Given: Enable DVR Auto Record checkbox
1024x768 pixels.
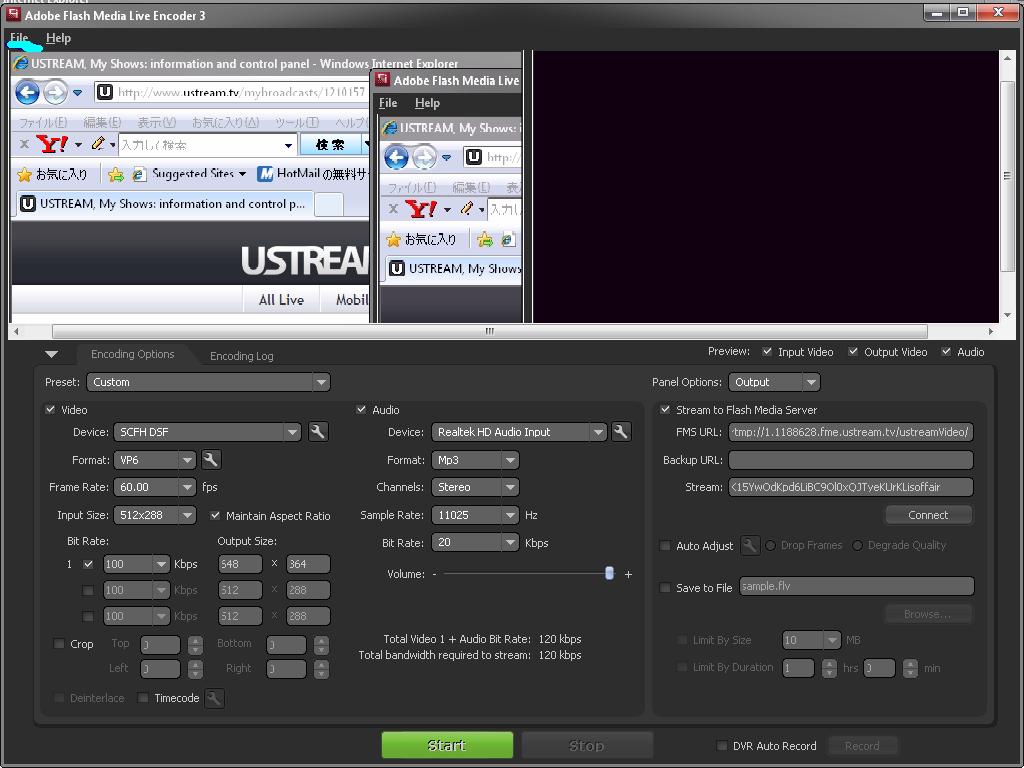Looking at the screenshot, I should (722, 746).
